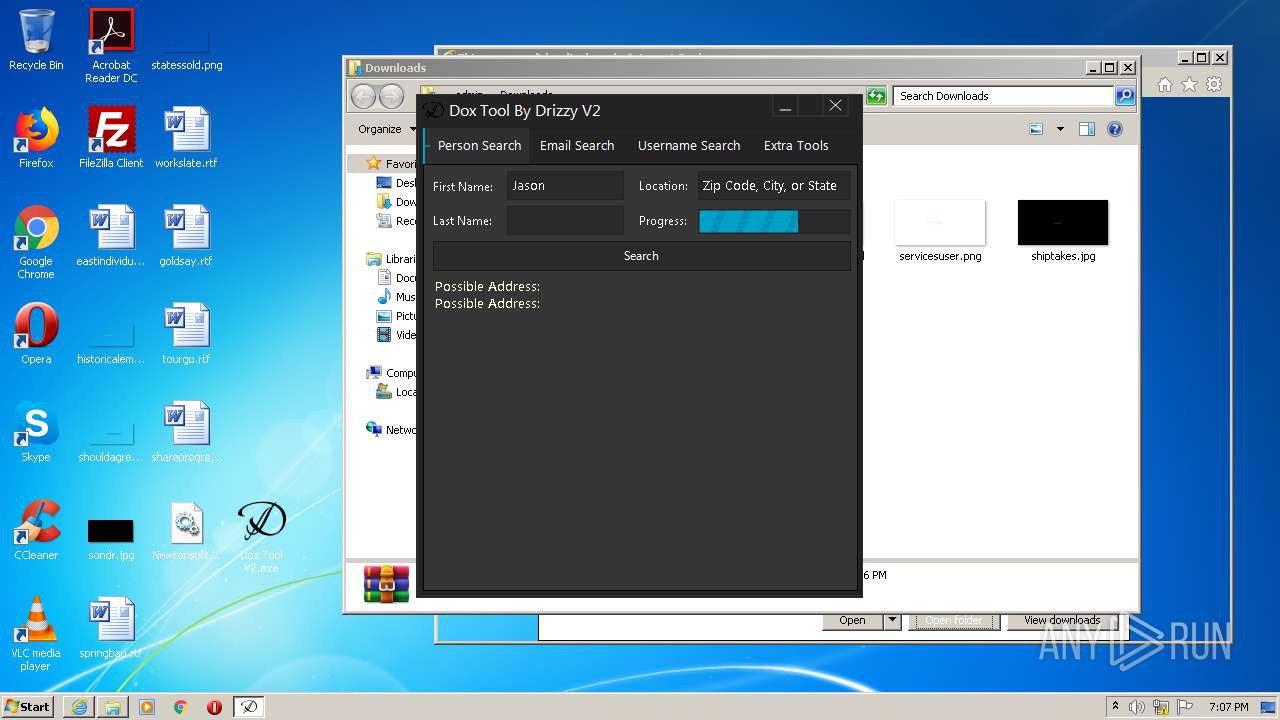Show hidden icons in system tray

(1115, 707)
